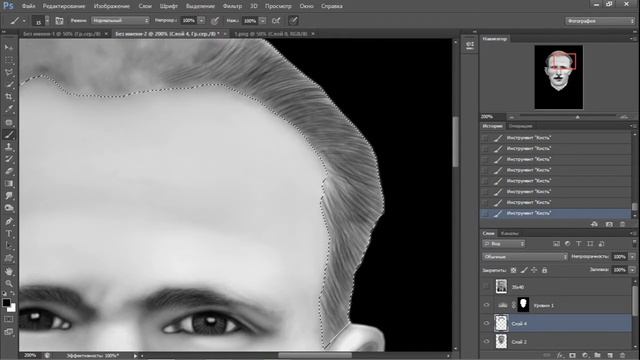Screen dimensions: 640x360
Task: Select the Lasso tool
Action: point(9,72)
